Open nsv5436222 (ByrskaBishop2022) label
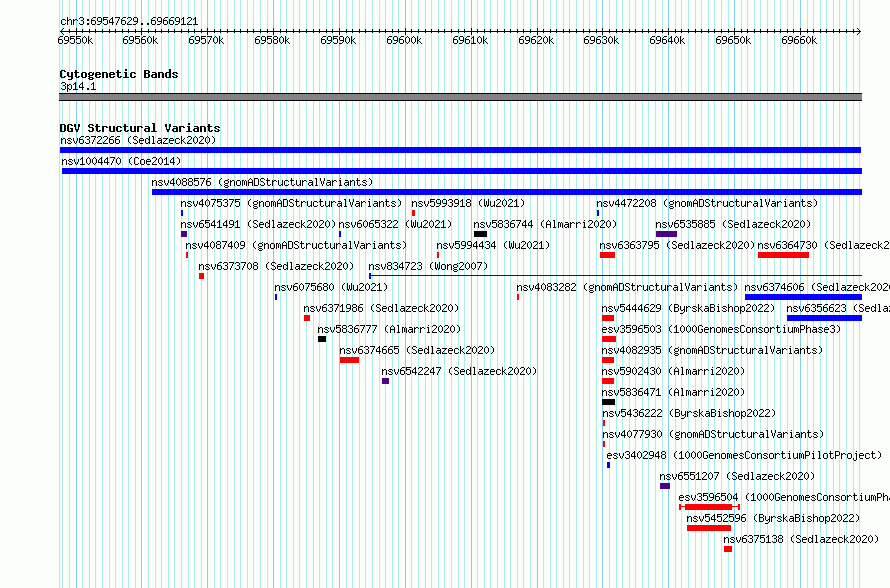The width and height of the screenshot is (890, 588). click(689, 413)
